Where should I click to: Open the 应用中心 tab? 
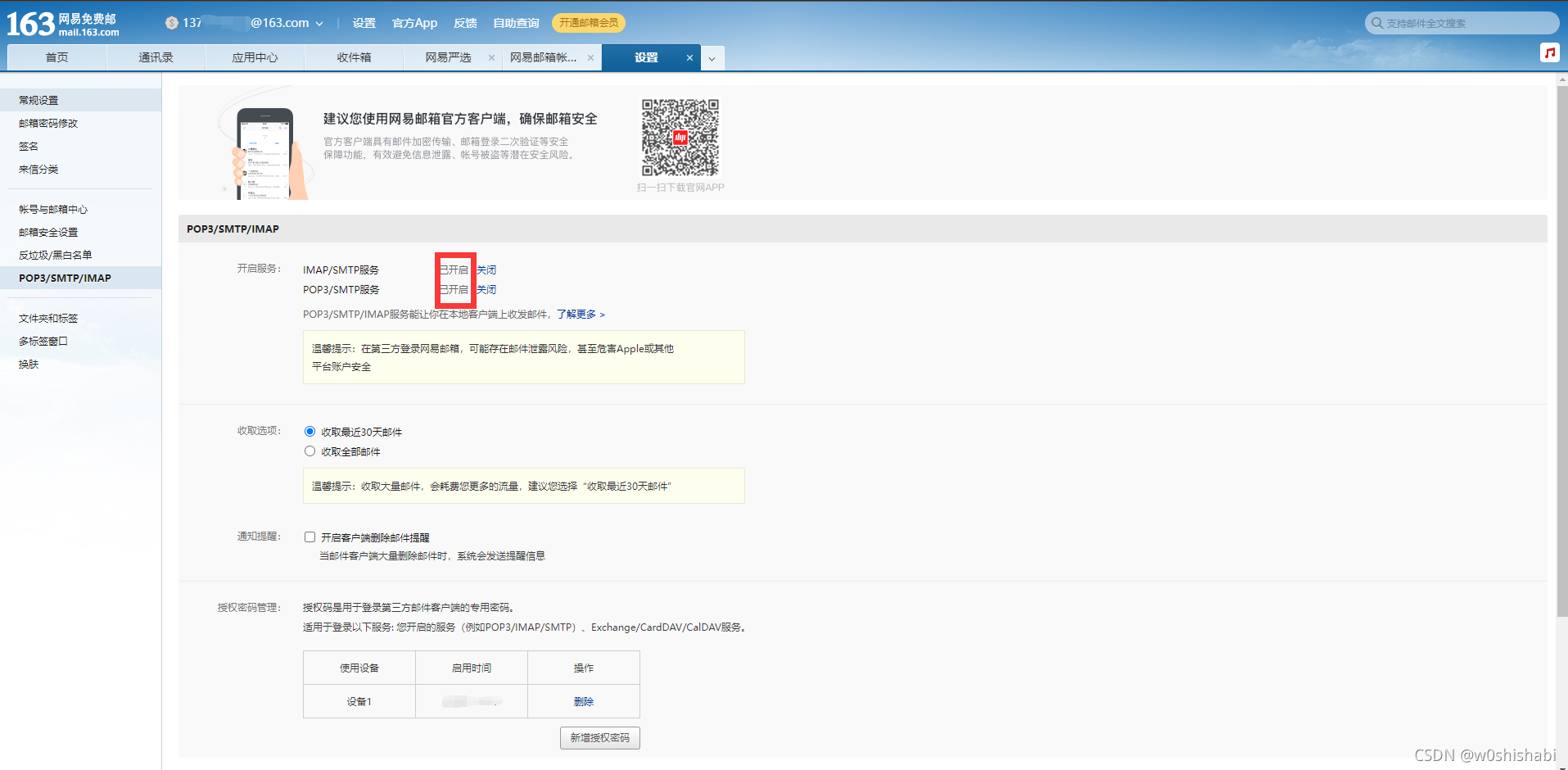[255, 57]
